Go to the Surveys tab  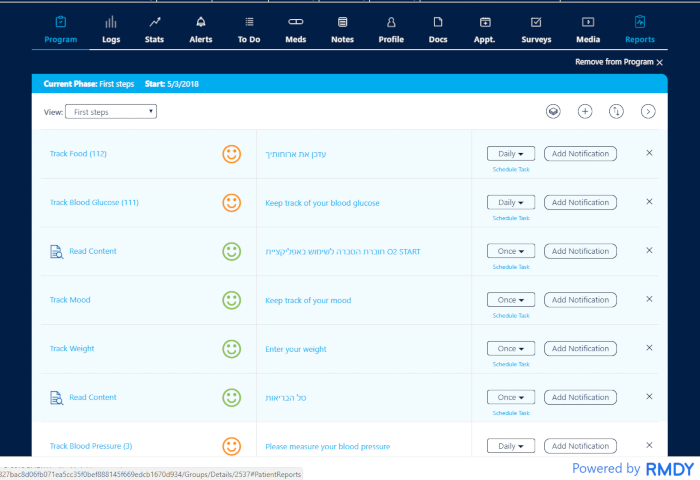pos(536,29)
